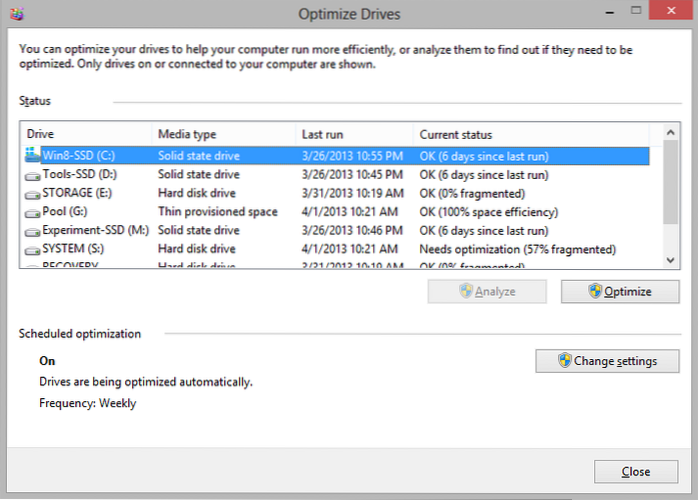
Task: Click 'OK (0% fragmented)' status for STORAGE
Action: [472, 193]
